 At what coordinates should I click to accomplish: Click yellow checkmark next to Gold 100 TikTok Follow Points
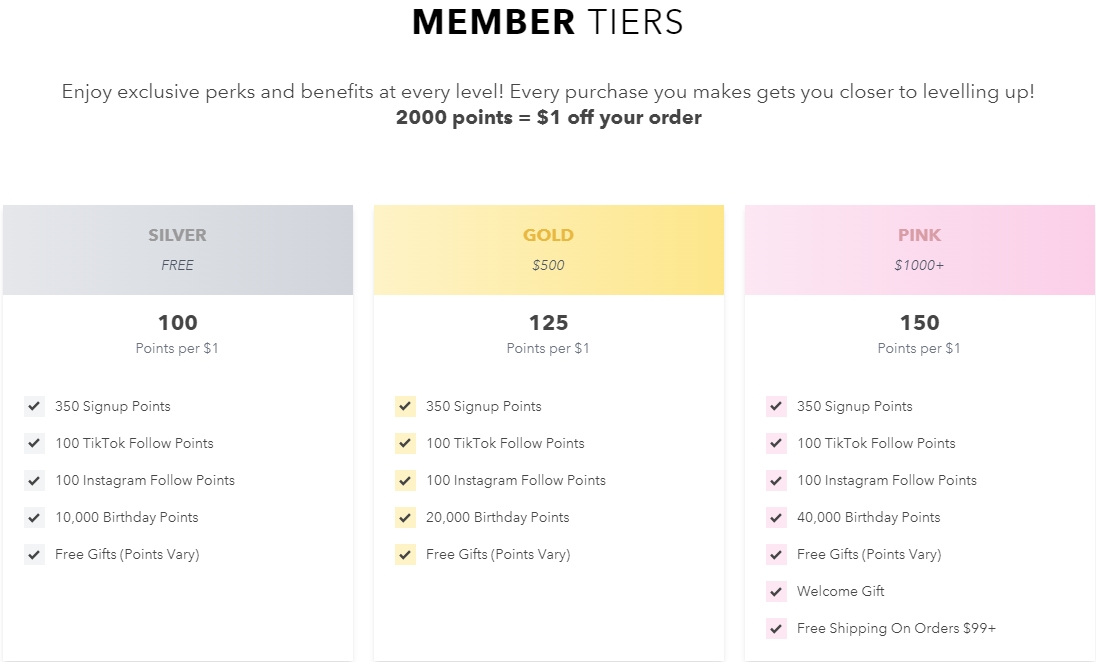coord(405,443)
